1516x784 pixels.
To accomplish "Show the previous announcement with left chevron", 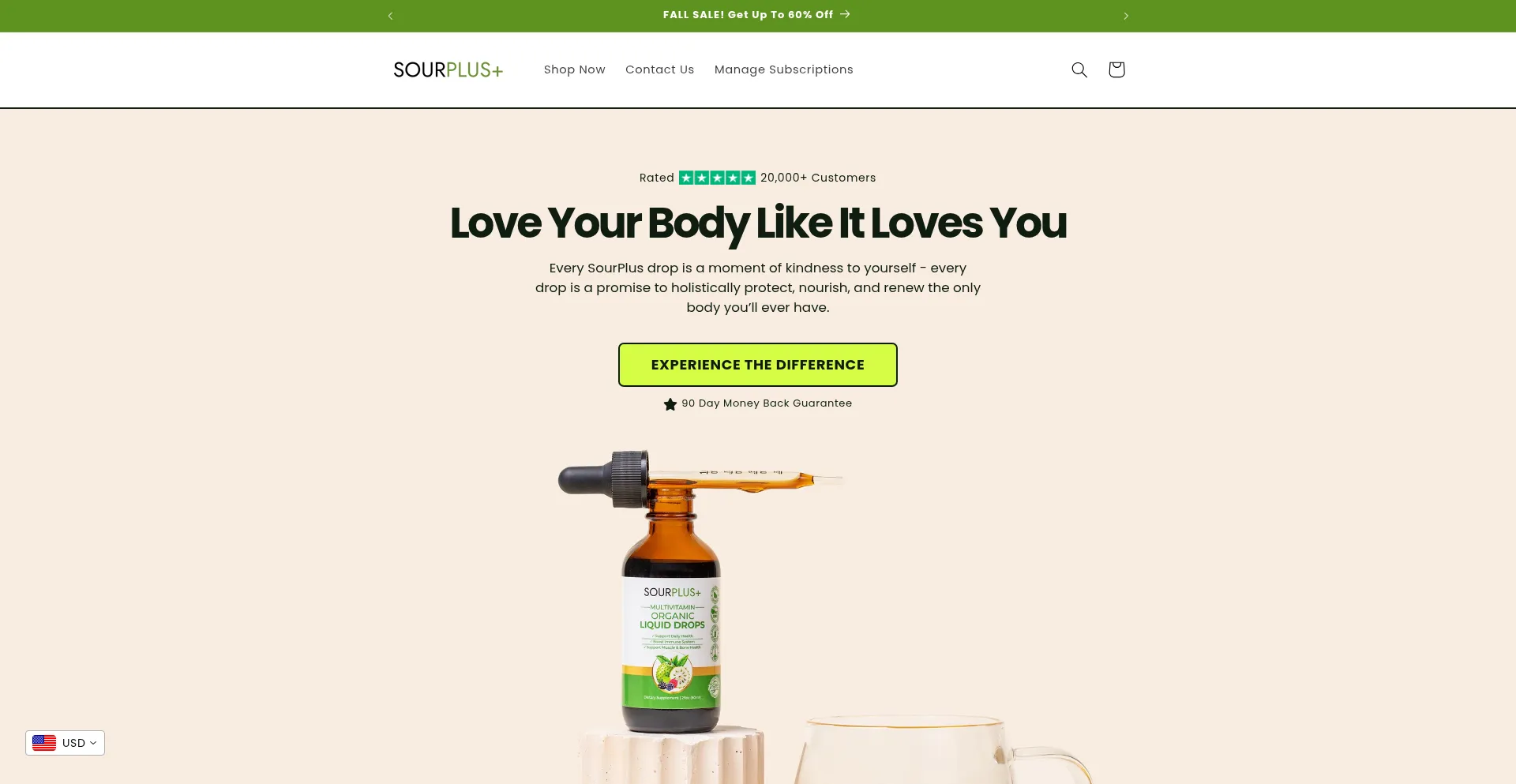I will tap(390, 16).
